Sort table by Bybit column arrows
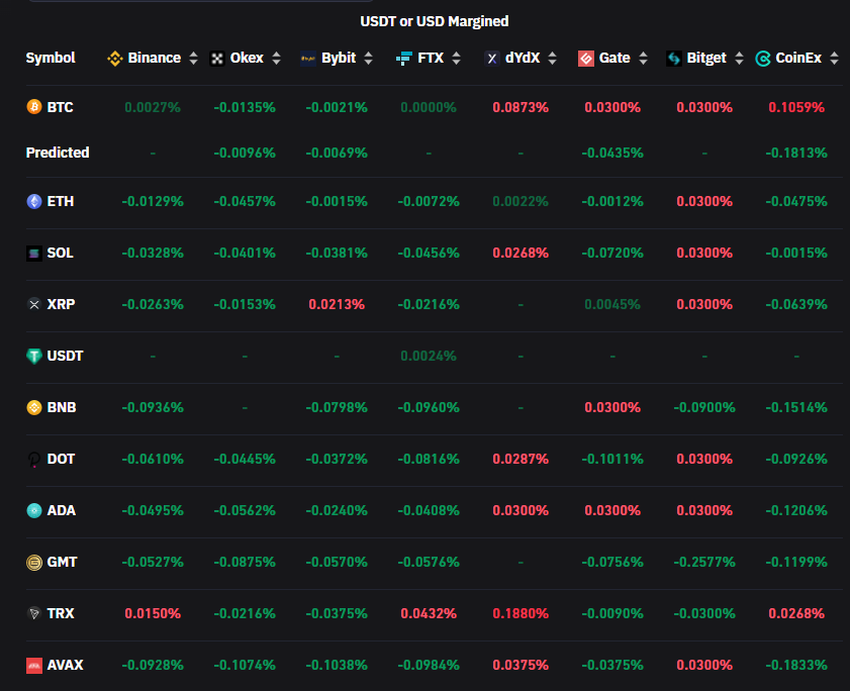850x691 pixels. (x=369, y=59)
